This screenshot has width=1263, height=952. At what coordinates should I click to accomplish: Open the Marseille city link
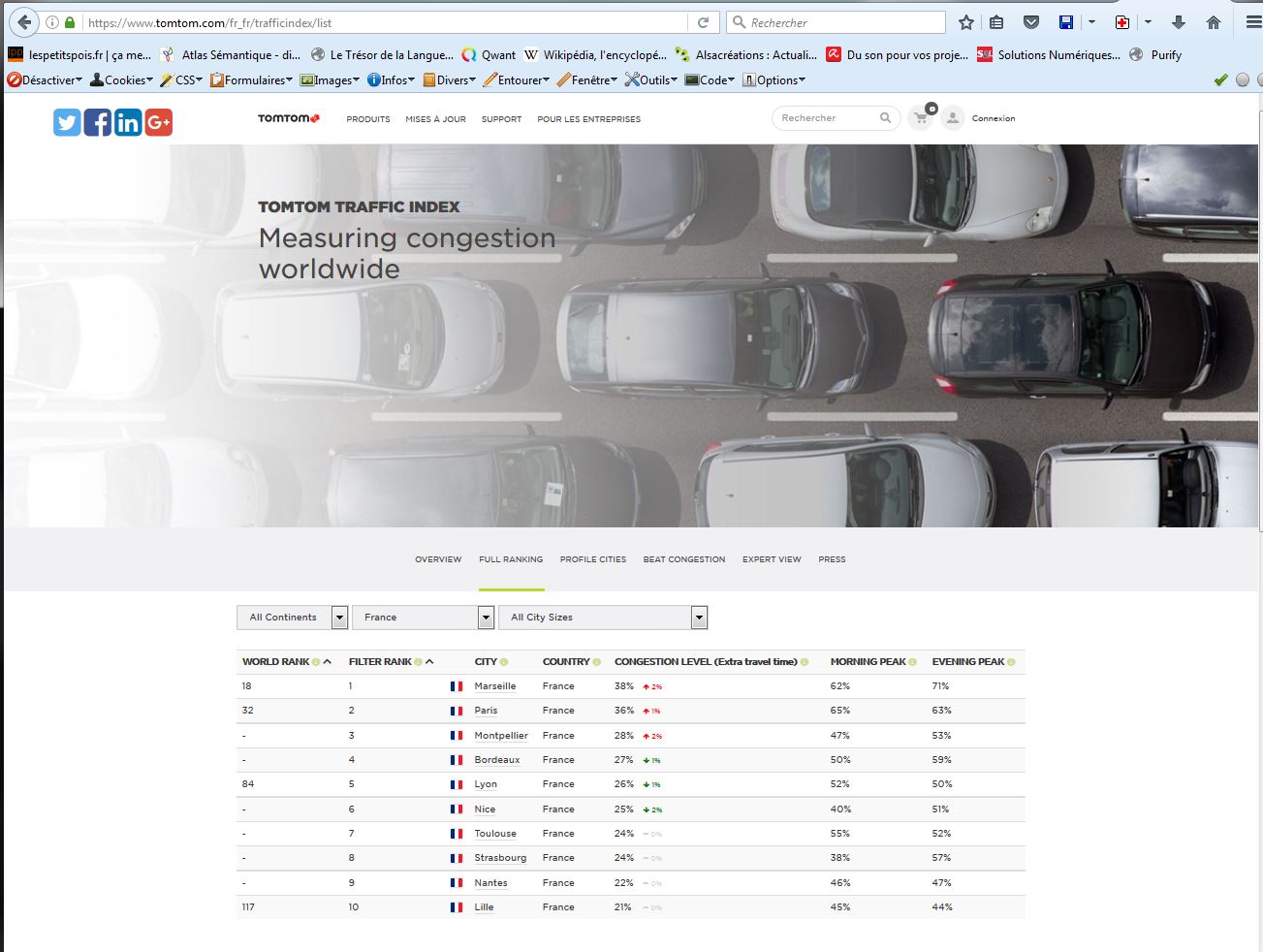click(494, 686)
